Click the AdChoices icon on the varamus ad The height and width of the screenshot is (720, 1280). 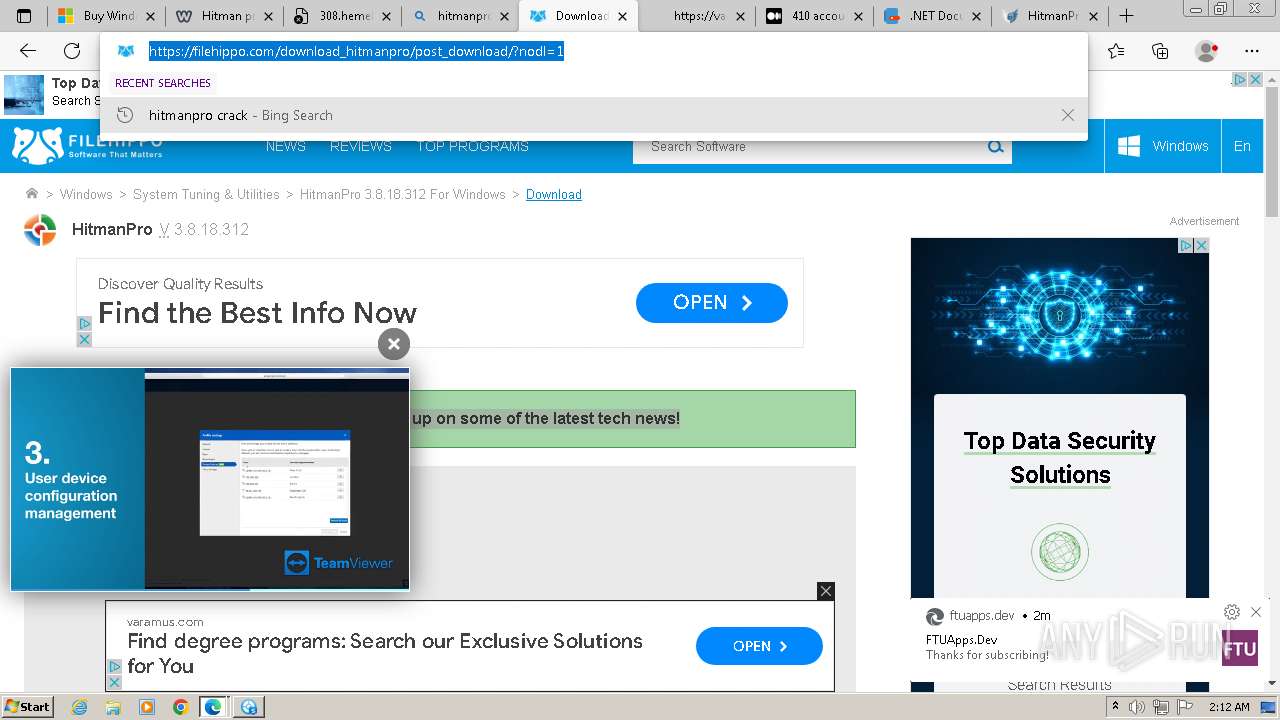coord(114,666)
